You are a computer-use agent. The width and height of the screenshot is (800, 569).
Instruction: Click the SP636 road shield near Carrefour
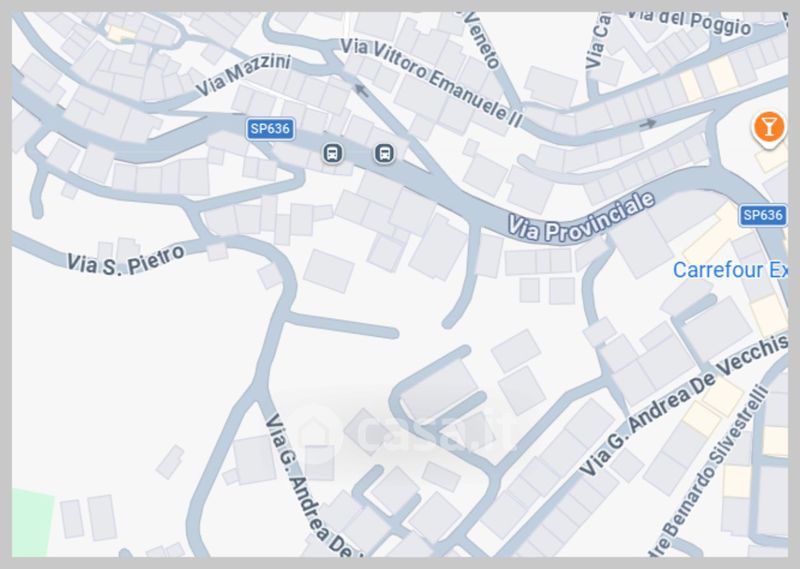763,215
